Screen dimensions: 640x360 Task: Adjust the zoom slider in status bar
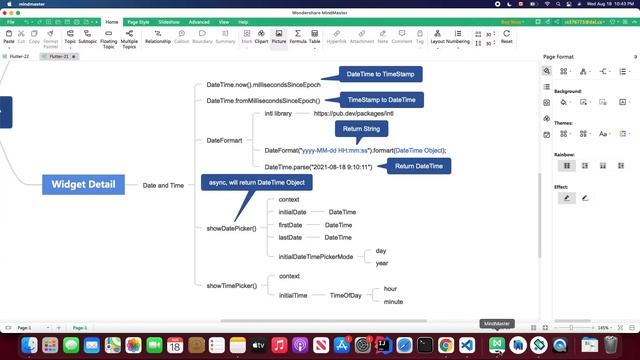pos(571,328)
